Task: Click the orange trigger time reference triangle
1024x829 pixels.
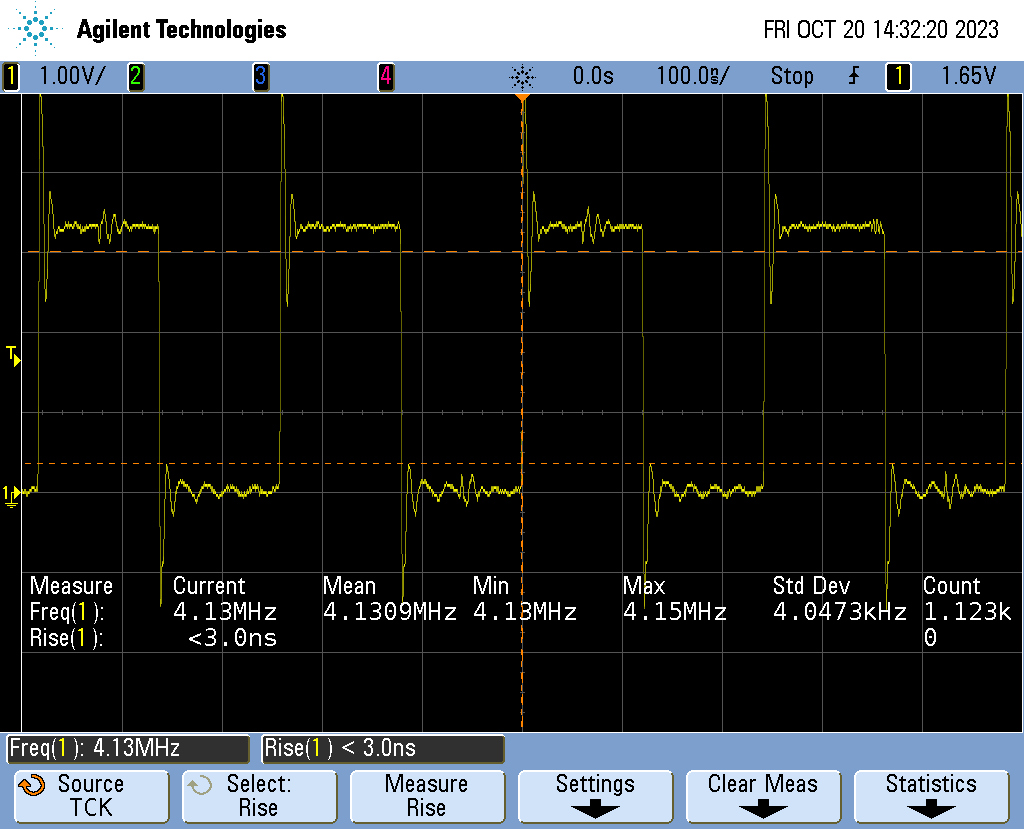Action: pyautogui.click(x=521, y=99)
